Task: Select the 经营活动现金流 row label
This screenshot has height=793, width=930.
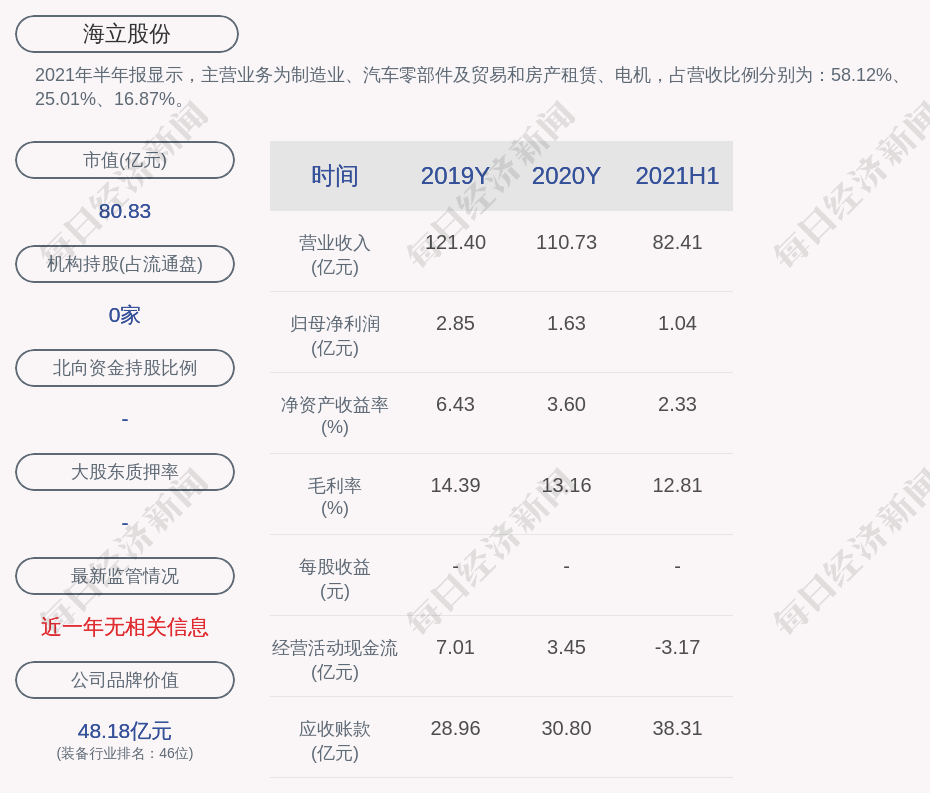Action: 334,660
